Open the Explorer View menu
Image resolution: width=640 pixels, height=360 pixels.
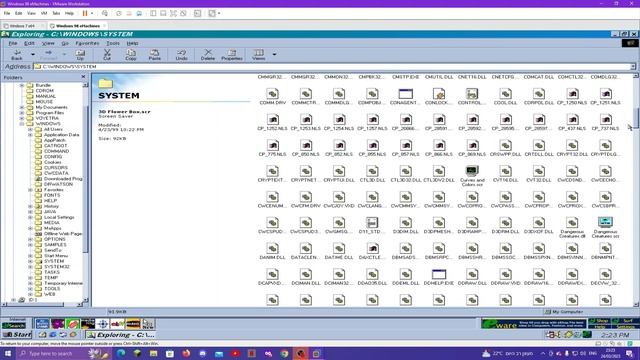[x=48, y=43]
